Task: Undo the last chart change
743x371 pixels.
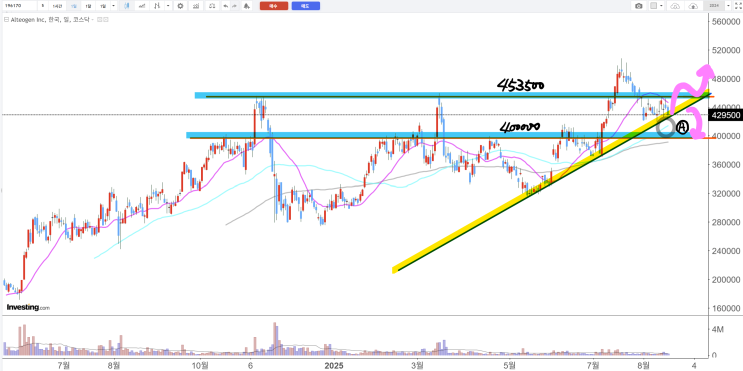Action: click(226, 6)
